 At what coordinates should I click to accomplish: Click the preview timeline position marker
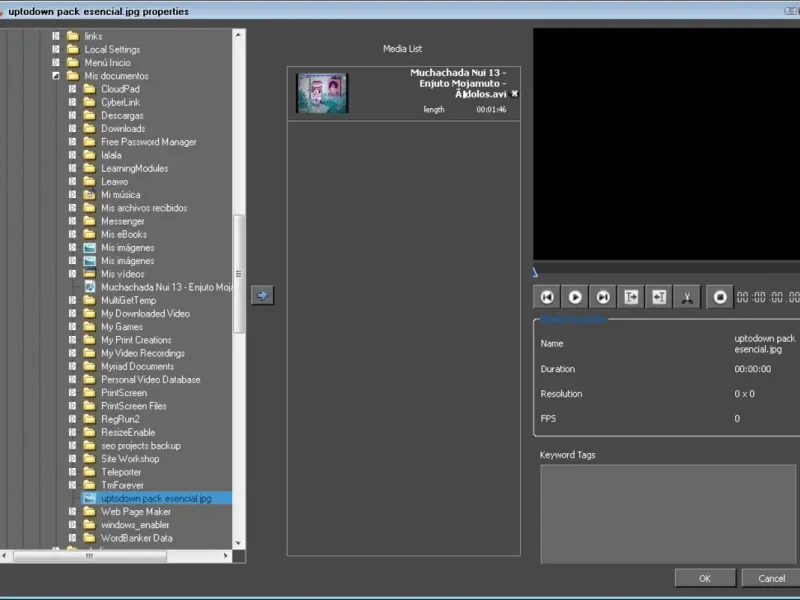[x=535, y=272]
